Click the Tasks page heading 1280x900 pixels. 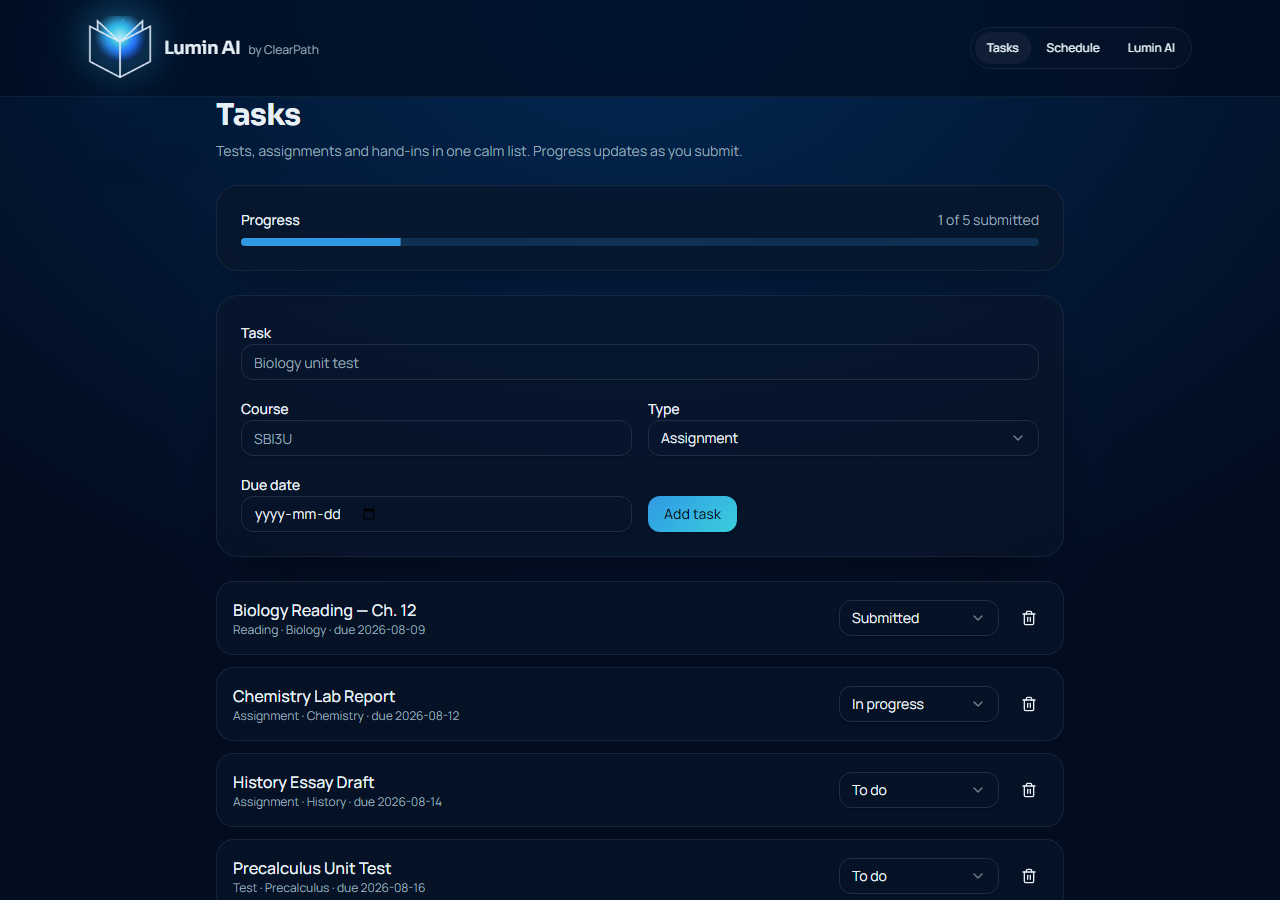(259, 114)
